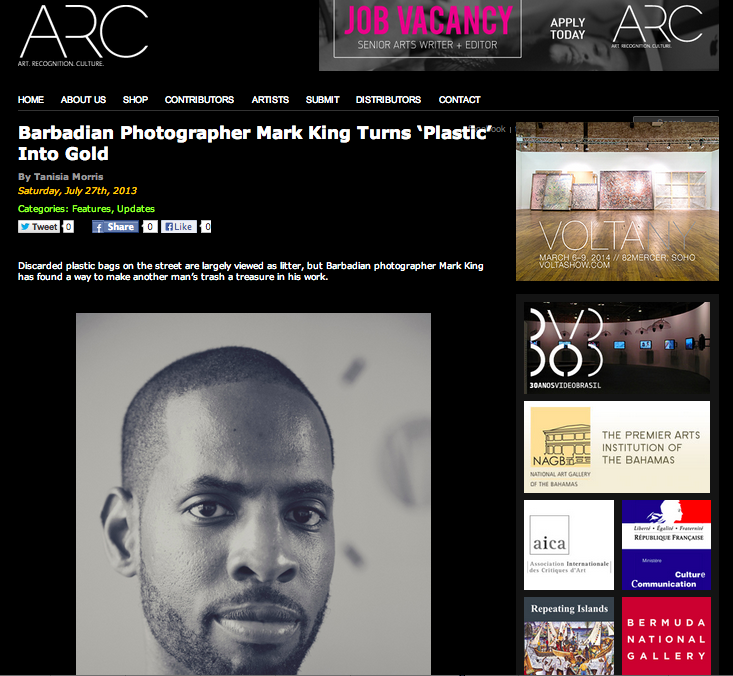
Task: Select the Updates category link
Action: [136, 209]
